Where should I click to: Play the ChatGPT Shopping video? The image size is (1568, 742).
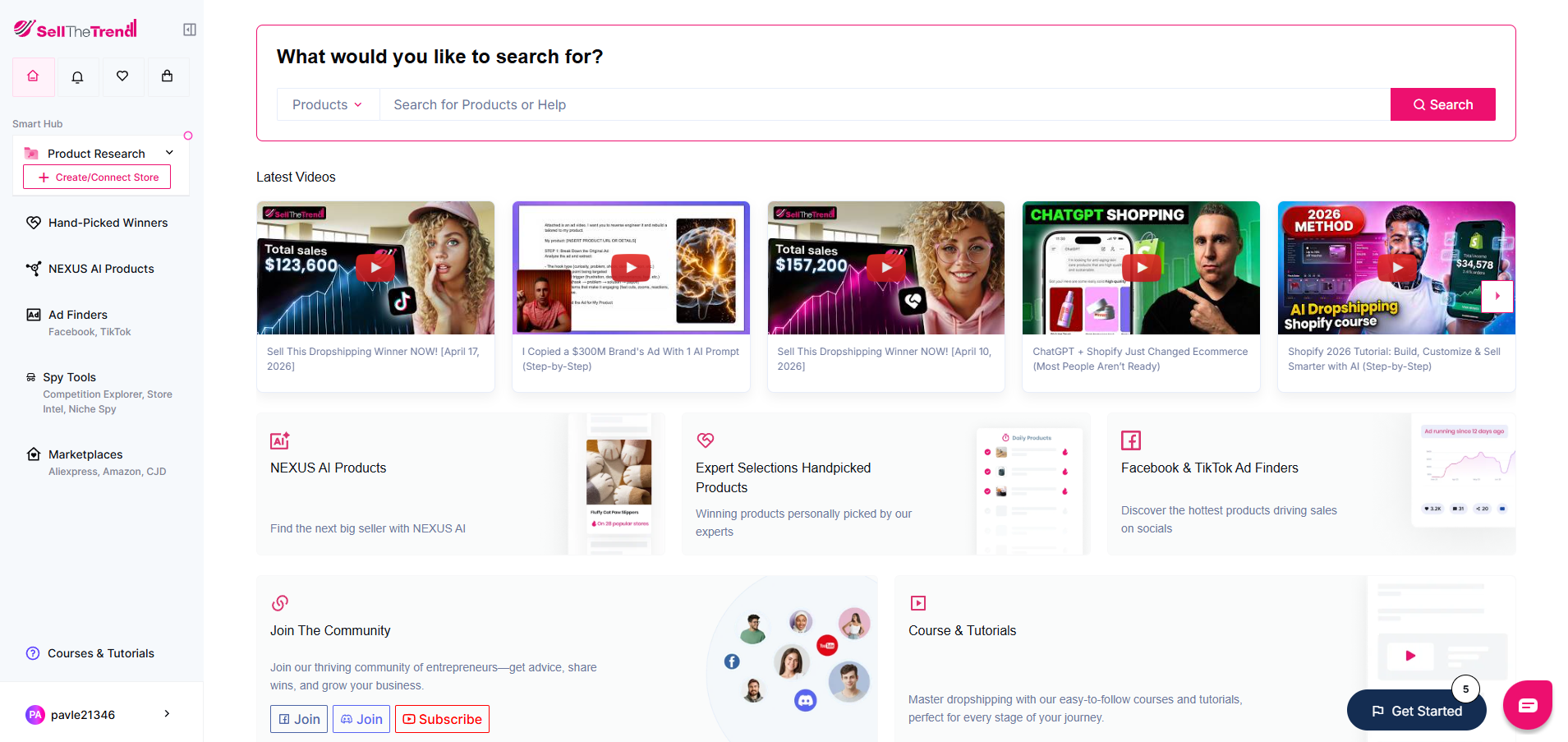click(x=1142, y=268)
